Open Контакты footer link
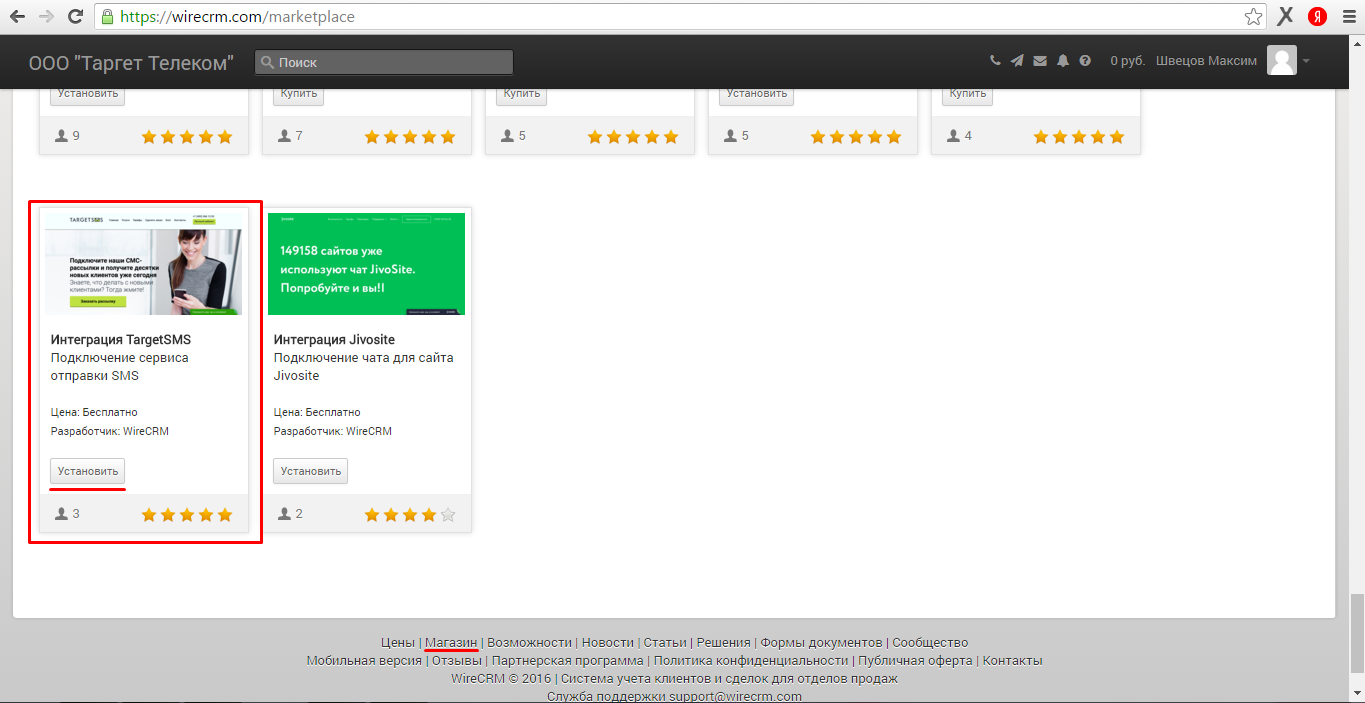 (x=1012, y=661)
